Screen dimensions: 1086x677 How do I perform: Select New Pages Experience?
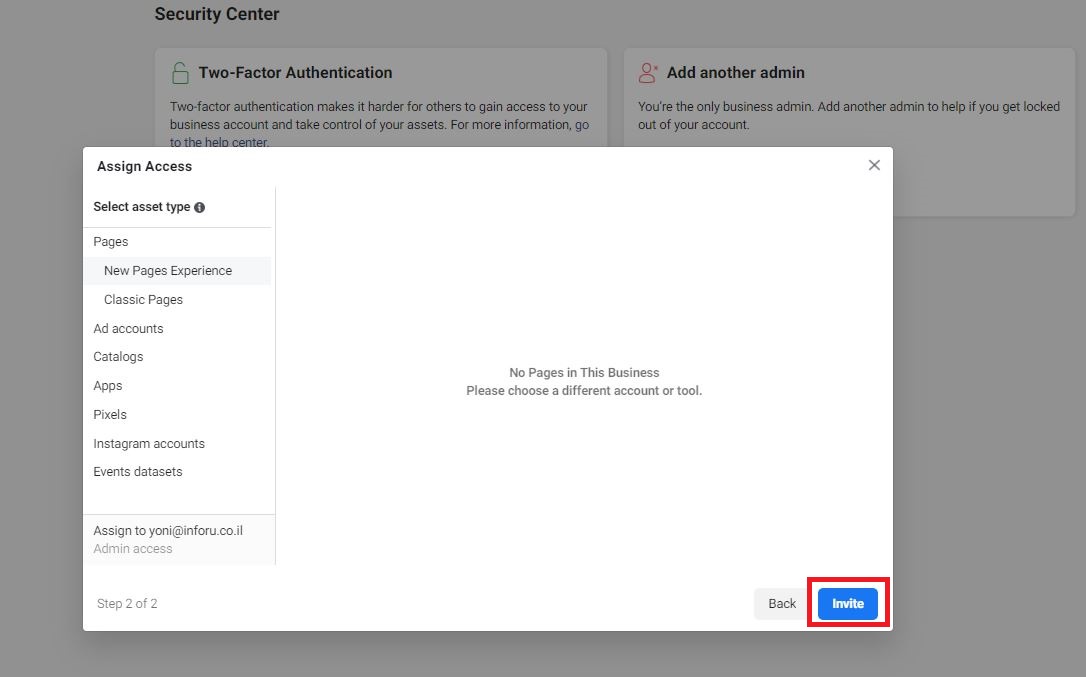point(177,271)
